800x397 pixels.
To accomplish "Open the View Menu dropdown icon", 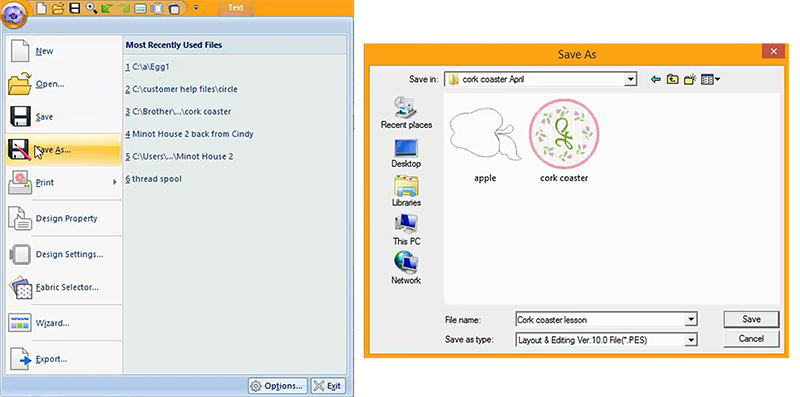I will click(710, 79).
